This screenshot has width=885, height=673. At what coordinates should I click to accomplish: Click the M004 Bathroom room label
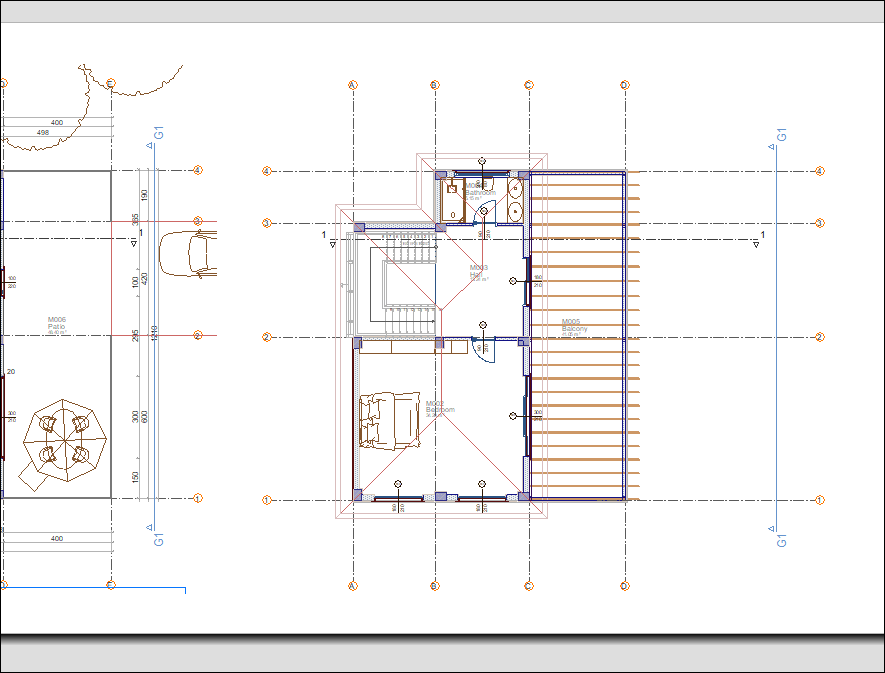coord(480,191)
